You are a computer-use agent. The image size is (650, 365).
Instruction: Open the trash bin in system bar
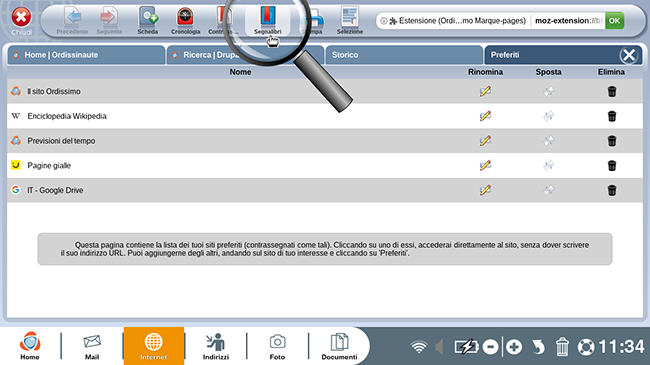(562, 347)
